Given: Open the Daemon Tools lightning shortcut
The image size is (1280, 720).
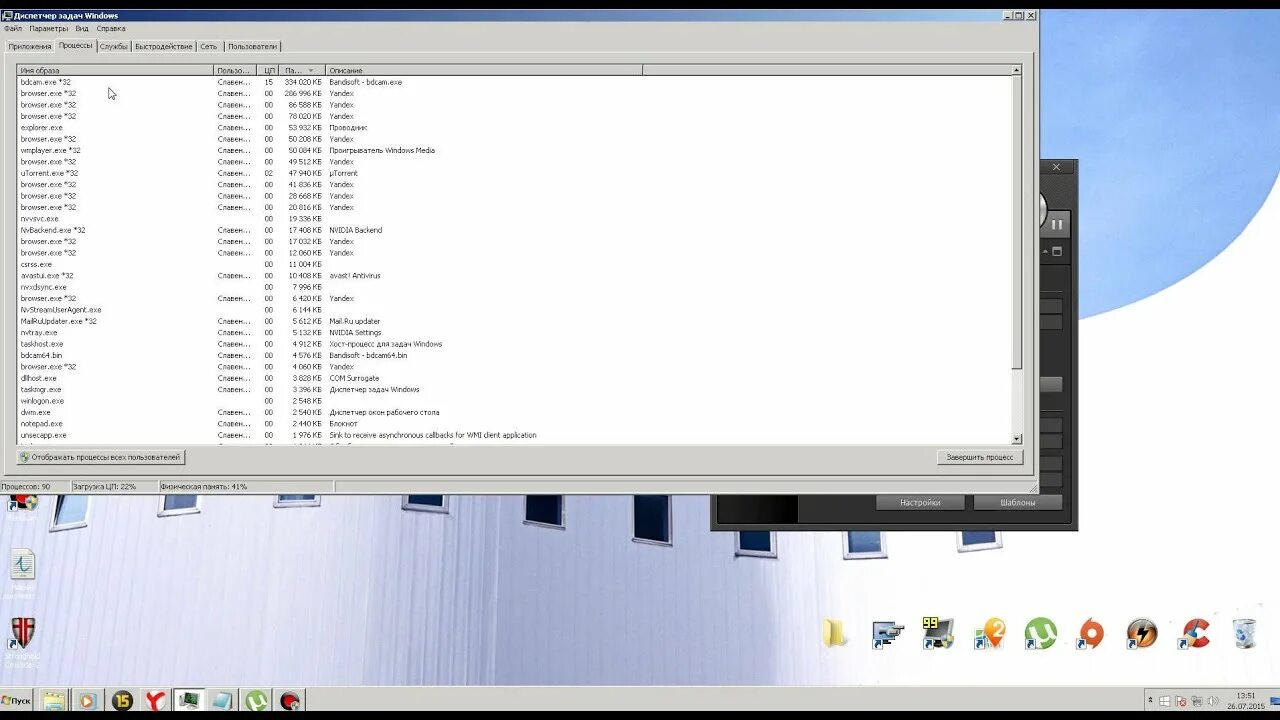Looking at the screenshot, I should tap(1142, 633).
